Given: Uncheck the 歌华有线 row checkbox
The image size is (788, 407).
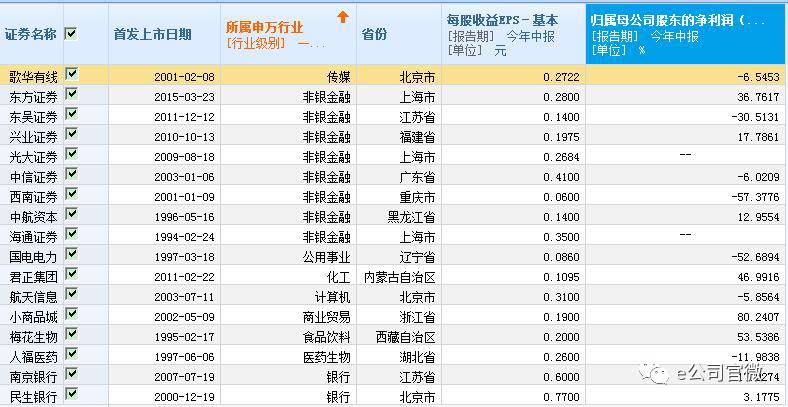Looking at the screenshot, I should tap(71, 74).
